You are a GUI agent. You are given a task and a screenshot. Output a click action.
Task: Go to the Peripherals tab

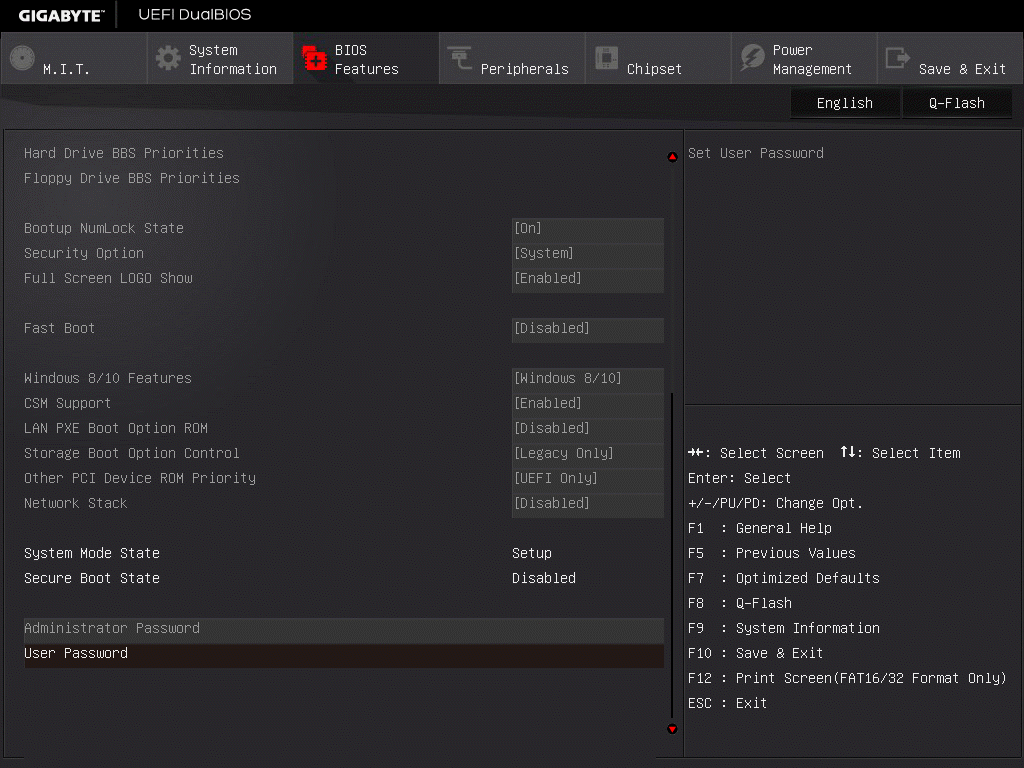pos(513,58)
